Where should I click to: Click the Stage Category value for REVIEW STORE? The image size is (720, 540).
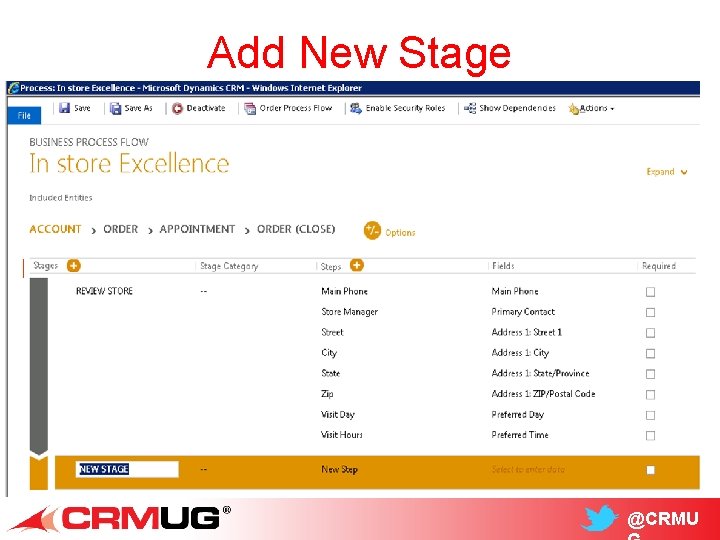(204, 291)
